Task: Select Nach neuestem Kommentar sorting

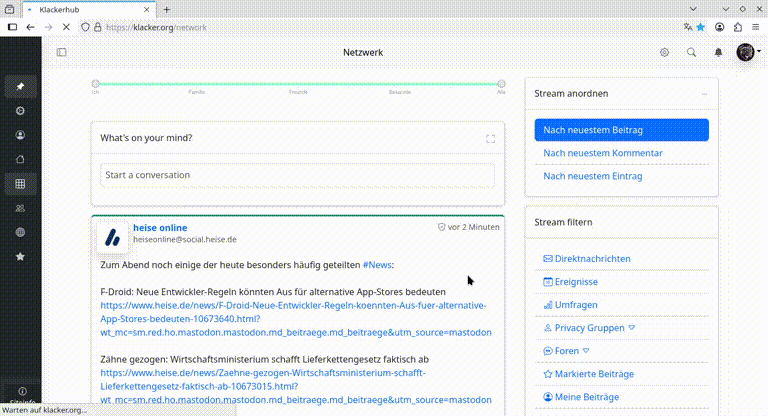Action: (x=602, y=153)
